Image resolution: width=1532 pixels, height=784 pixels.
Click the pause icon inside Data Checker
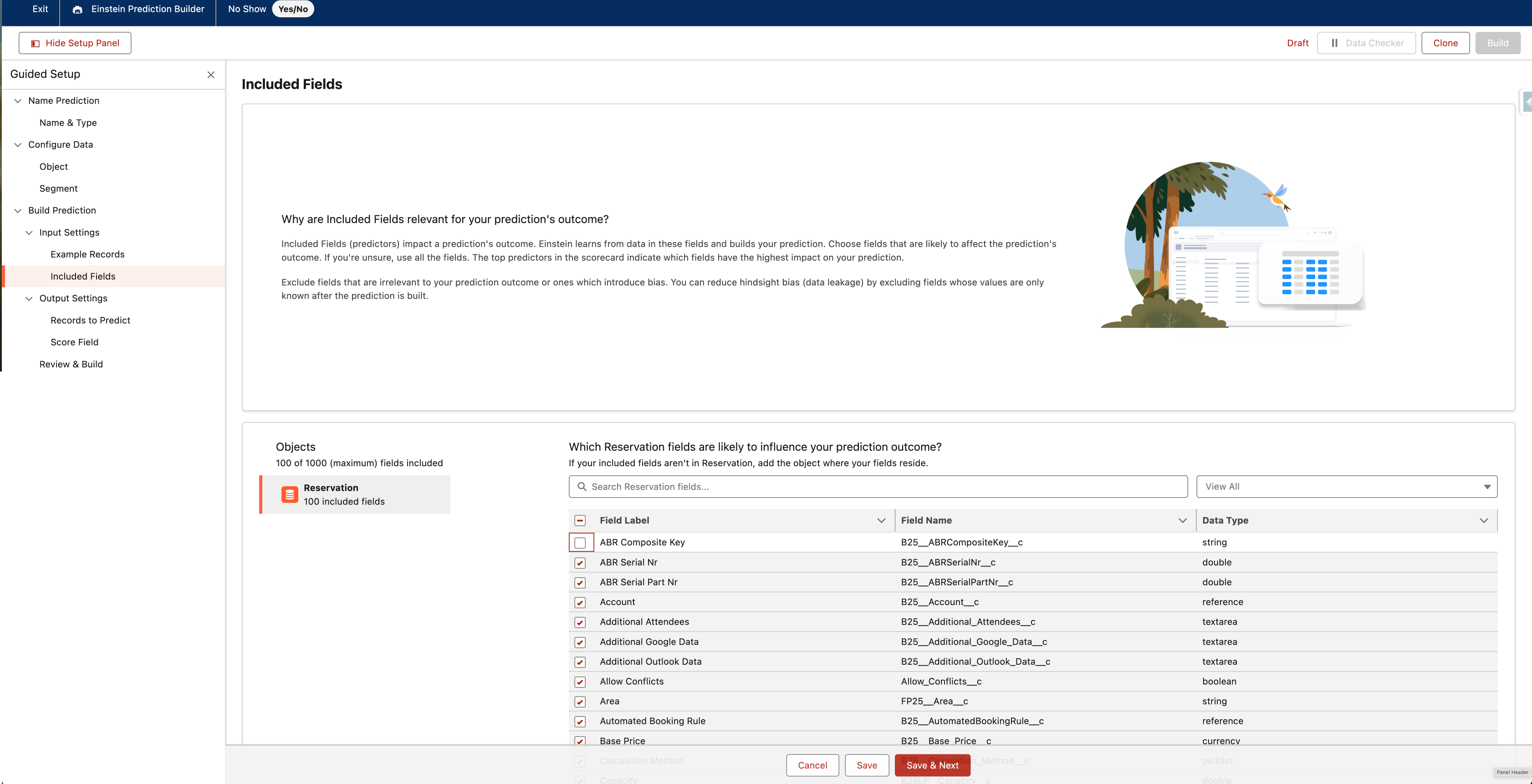[1334, 43]
